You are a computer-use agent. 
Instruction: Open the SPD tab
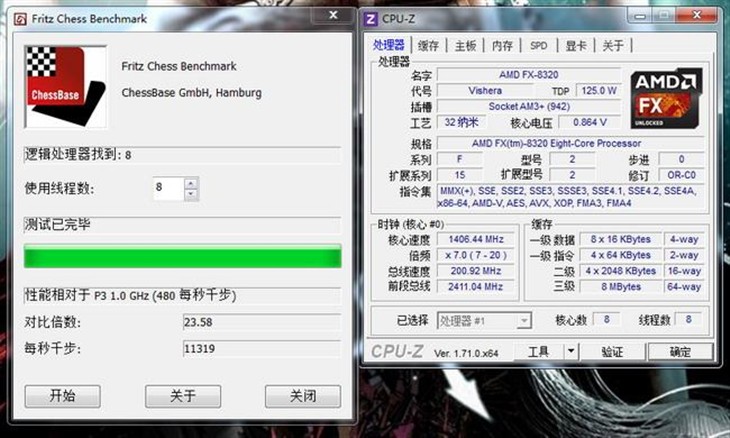[x=539, y=46]
